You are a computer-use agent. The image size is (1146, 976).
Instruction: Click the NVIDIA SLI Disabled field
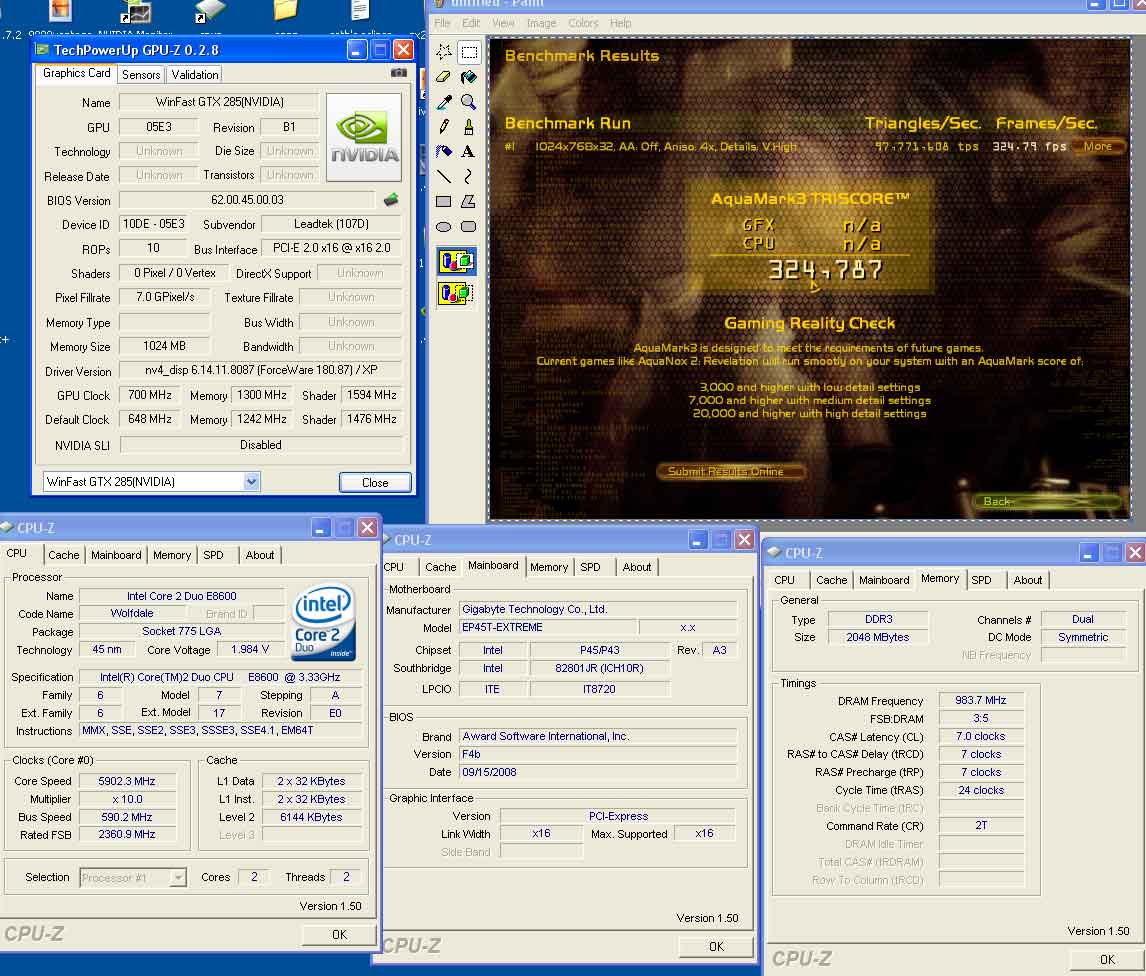[x=261, y=445]
